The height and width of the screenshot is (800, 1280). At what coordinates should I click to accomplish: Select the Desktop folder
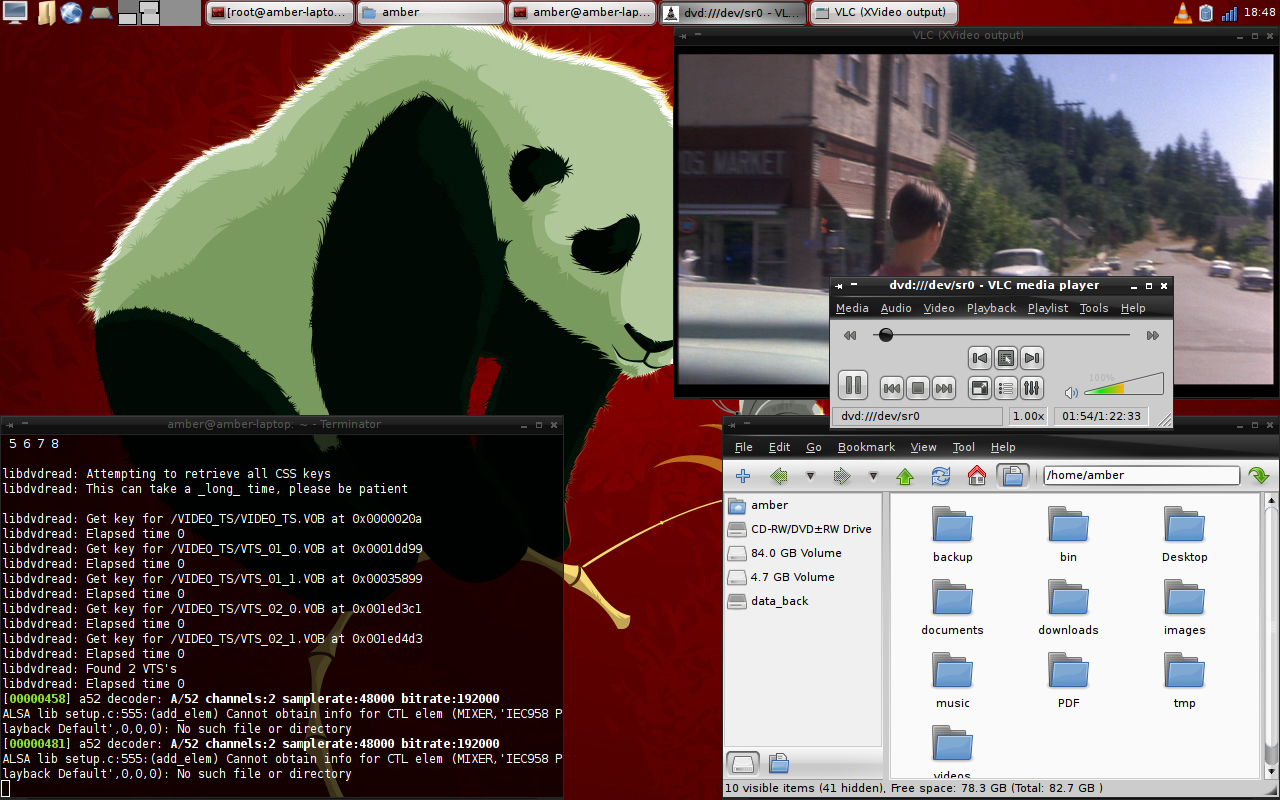point(1184,535)
